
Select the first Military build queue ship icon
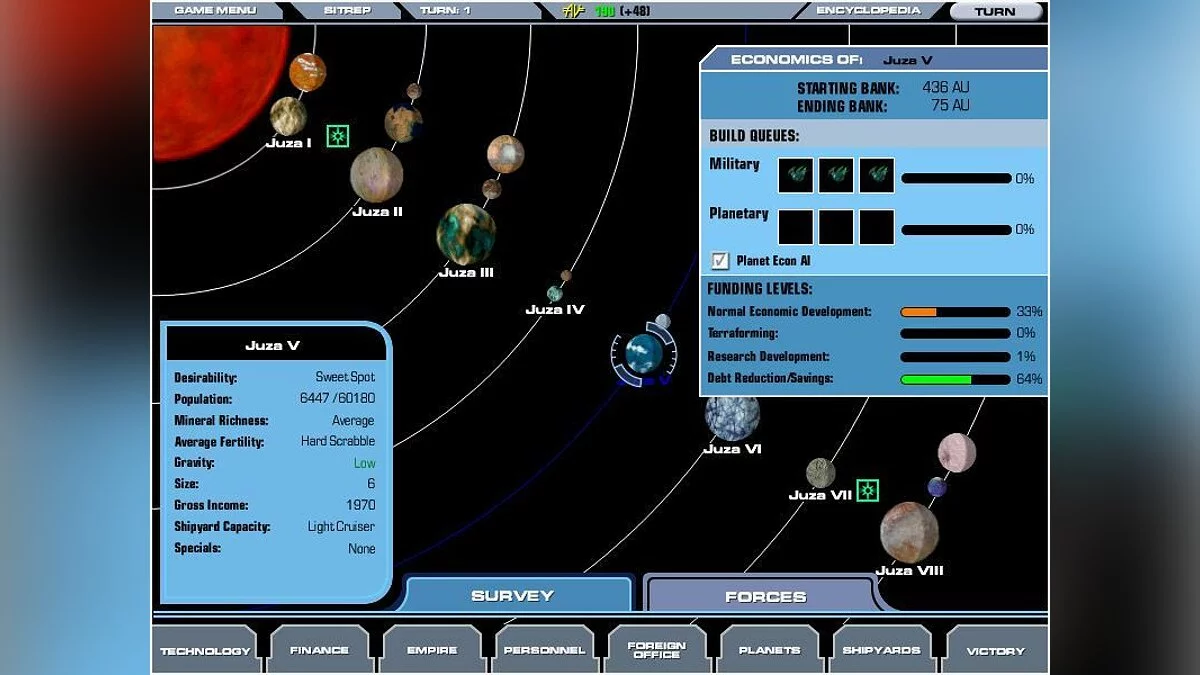[796, 175]
